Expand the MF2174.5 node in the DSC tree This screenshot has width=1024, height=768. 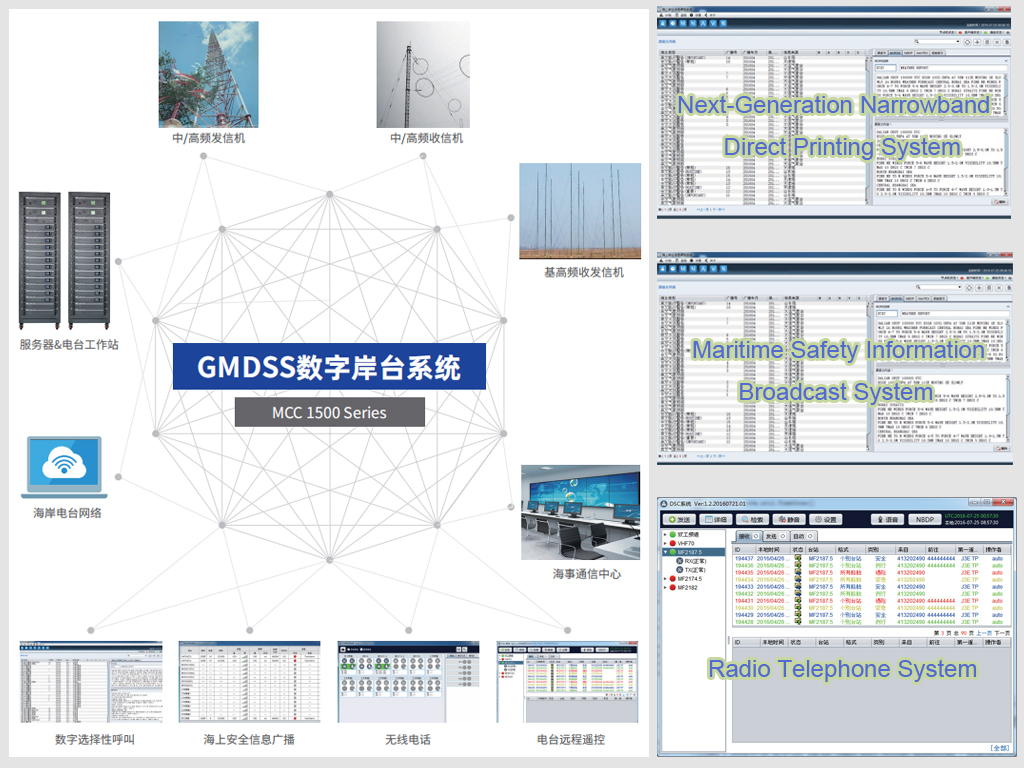[665, 579]
